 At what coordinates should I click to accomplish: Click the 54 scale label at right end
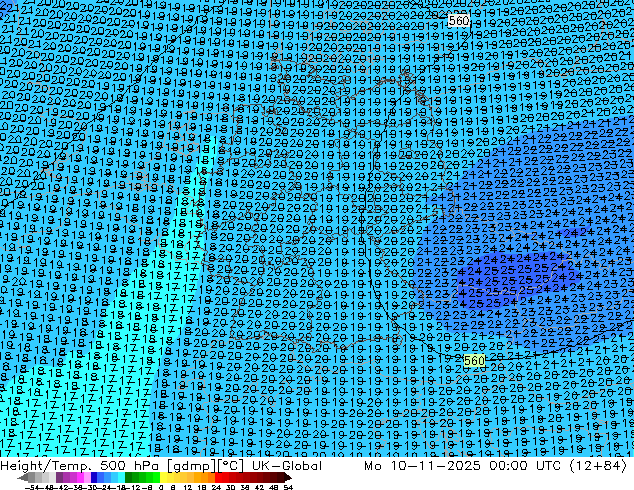pos(288,488)
